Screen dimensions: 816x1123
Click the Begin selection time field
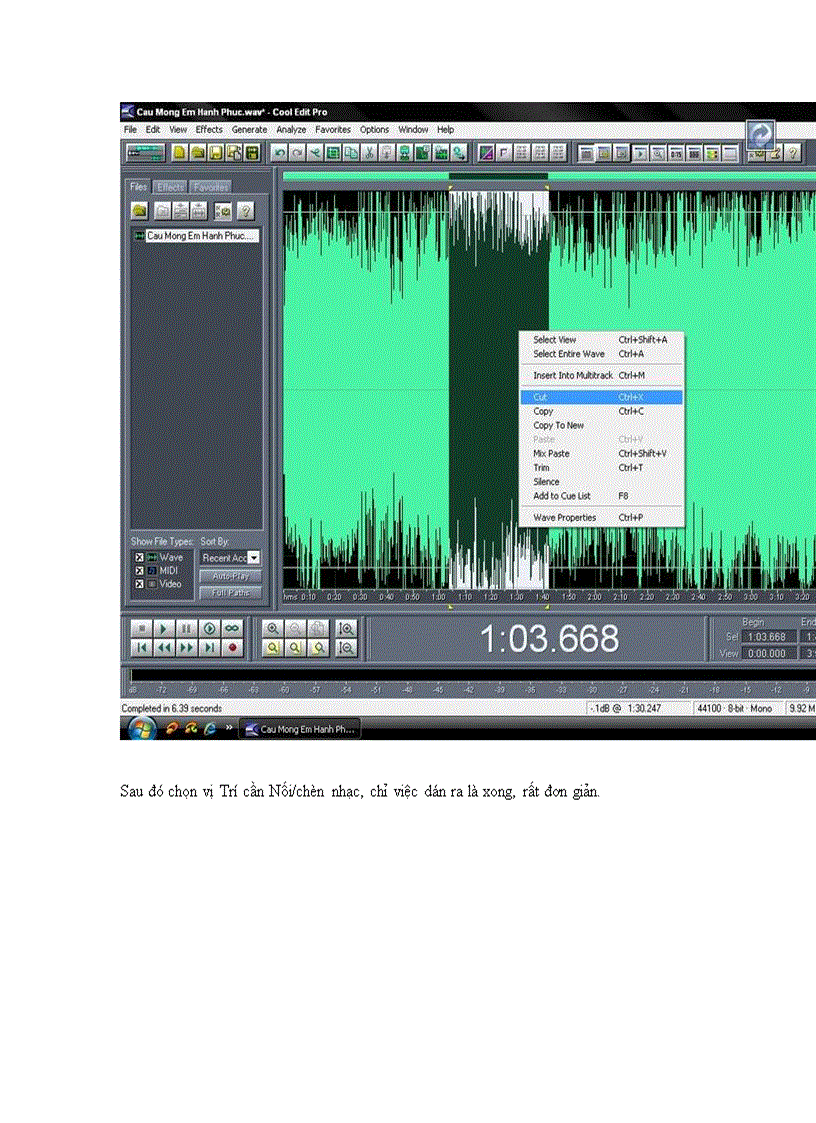771,637
